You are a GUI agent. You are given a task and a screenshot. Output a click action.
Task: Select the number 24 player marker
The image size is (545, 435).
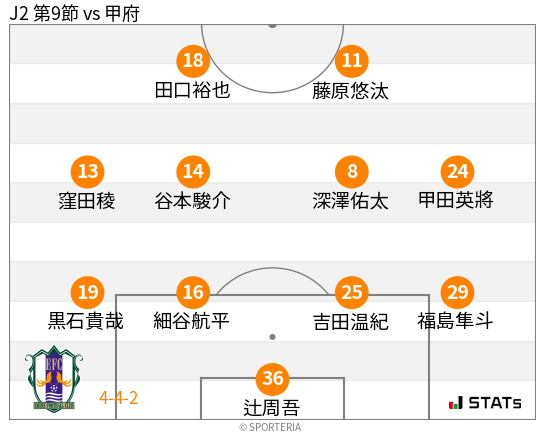[x=457, y=172]
